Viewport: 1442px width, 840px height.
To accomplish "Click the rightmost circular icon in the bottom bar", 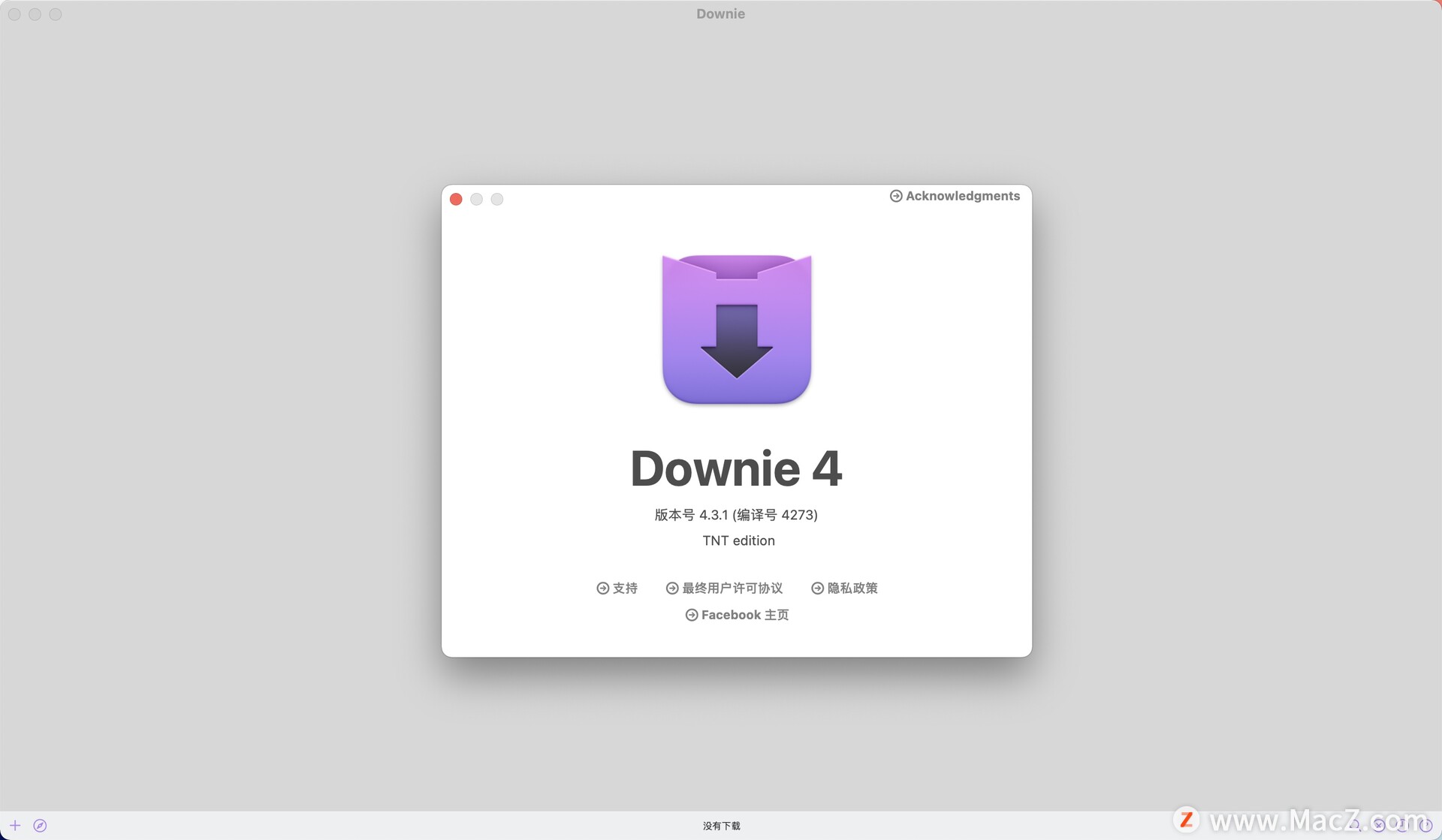I will [x=1425, y=825].
